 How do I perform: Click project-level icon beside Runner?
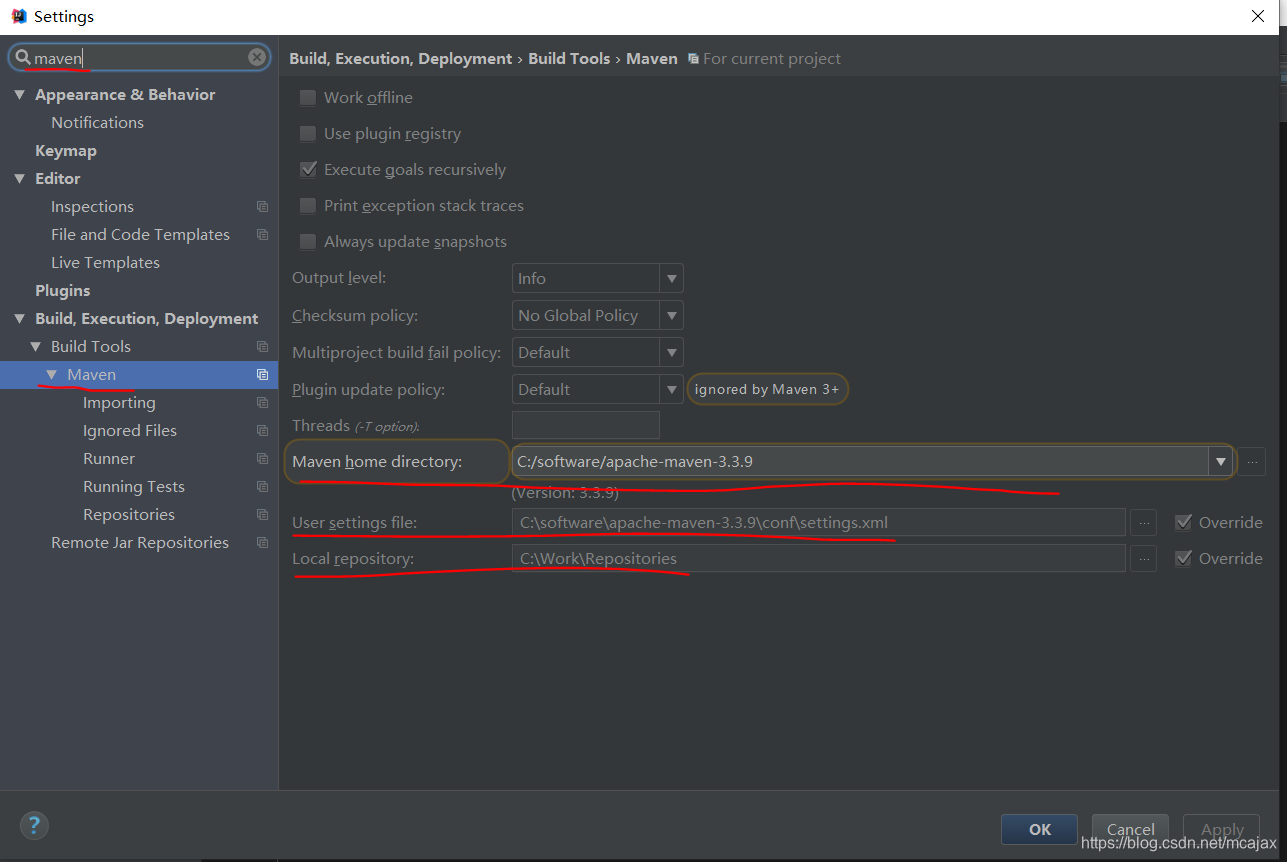pyautogui.click(x=262, y=459)
